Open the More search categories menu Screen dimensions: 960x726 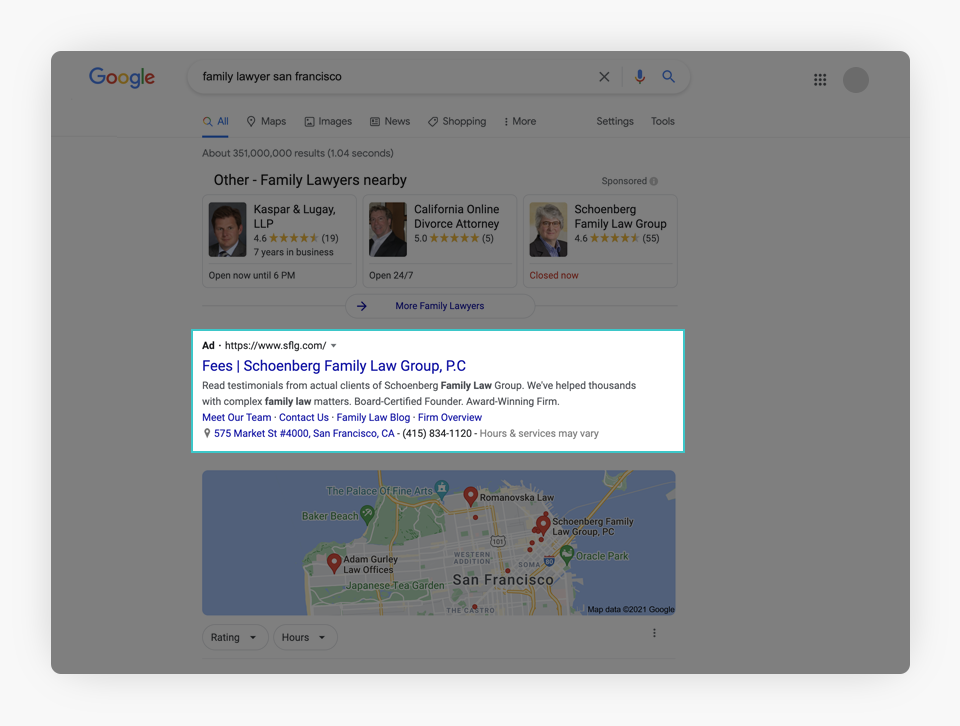pos(520,122)
